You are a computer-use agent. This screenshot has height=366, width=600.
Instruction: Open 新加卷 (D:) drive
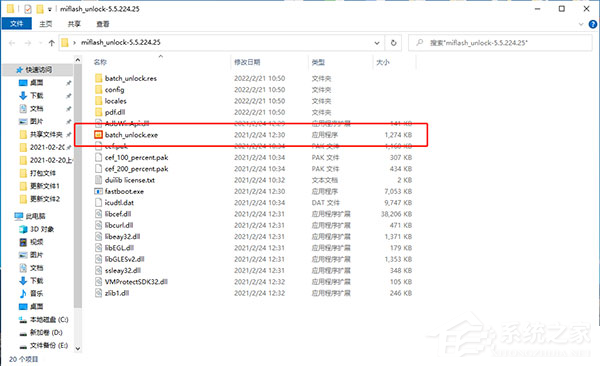pyautogui.click(x=46, y=332)
